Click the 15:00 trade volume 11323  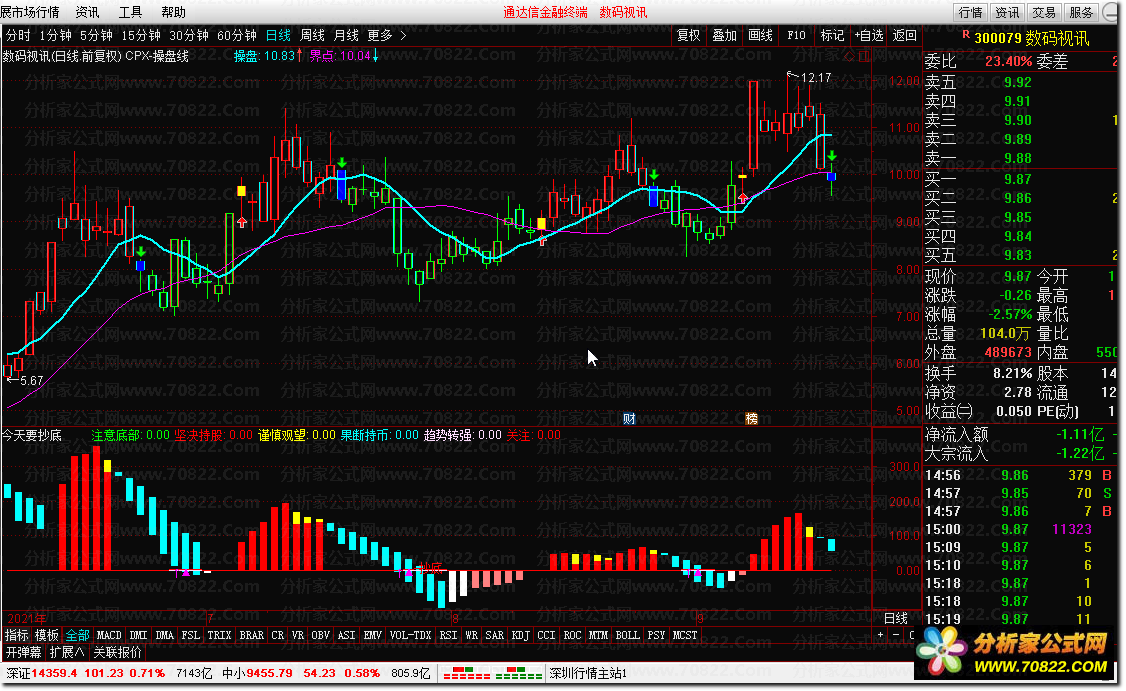[1071, 529]
